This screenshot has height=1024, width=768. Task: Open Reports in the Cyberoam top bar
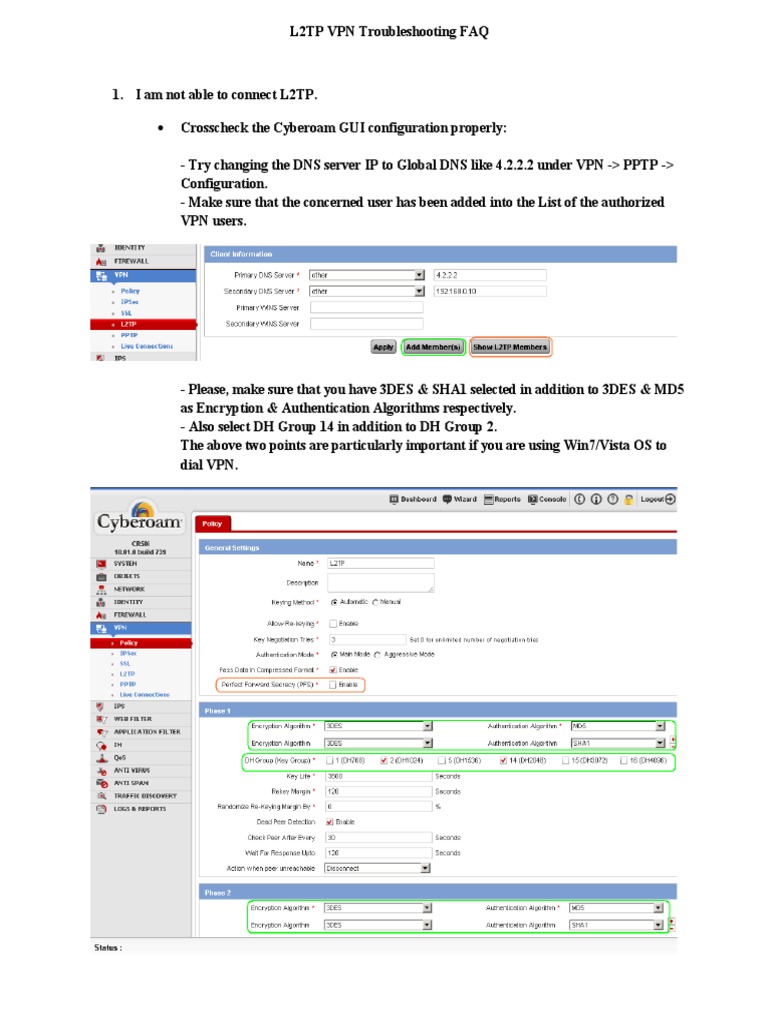pos(502,499)
